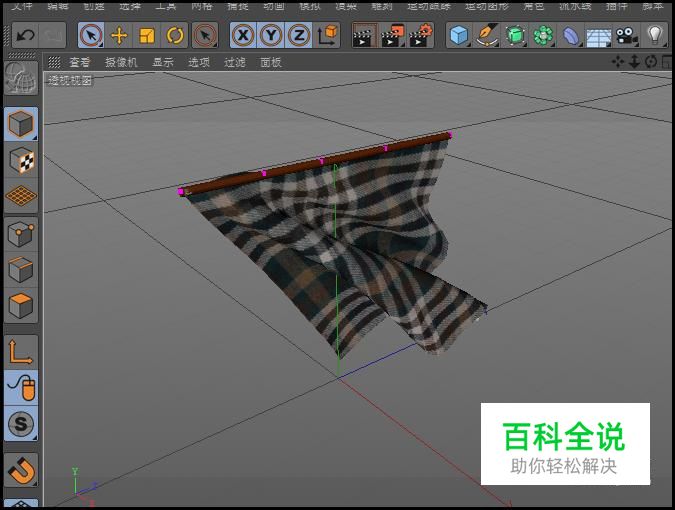Open the blue bend deformer palette
This screenshot has height=510, width=675.
pyautogui.click(x=570, y=35)
